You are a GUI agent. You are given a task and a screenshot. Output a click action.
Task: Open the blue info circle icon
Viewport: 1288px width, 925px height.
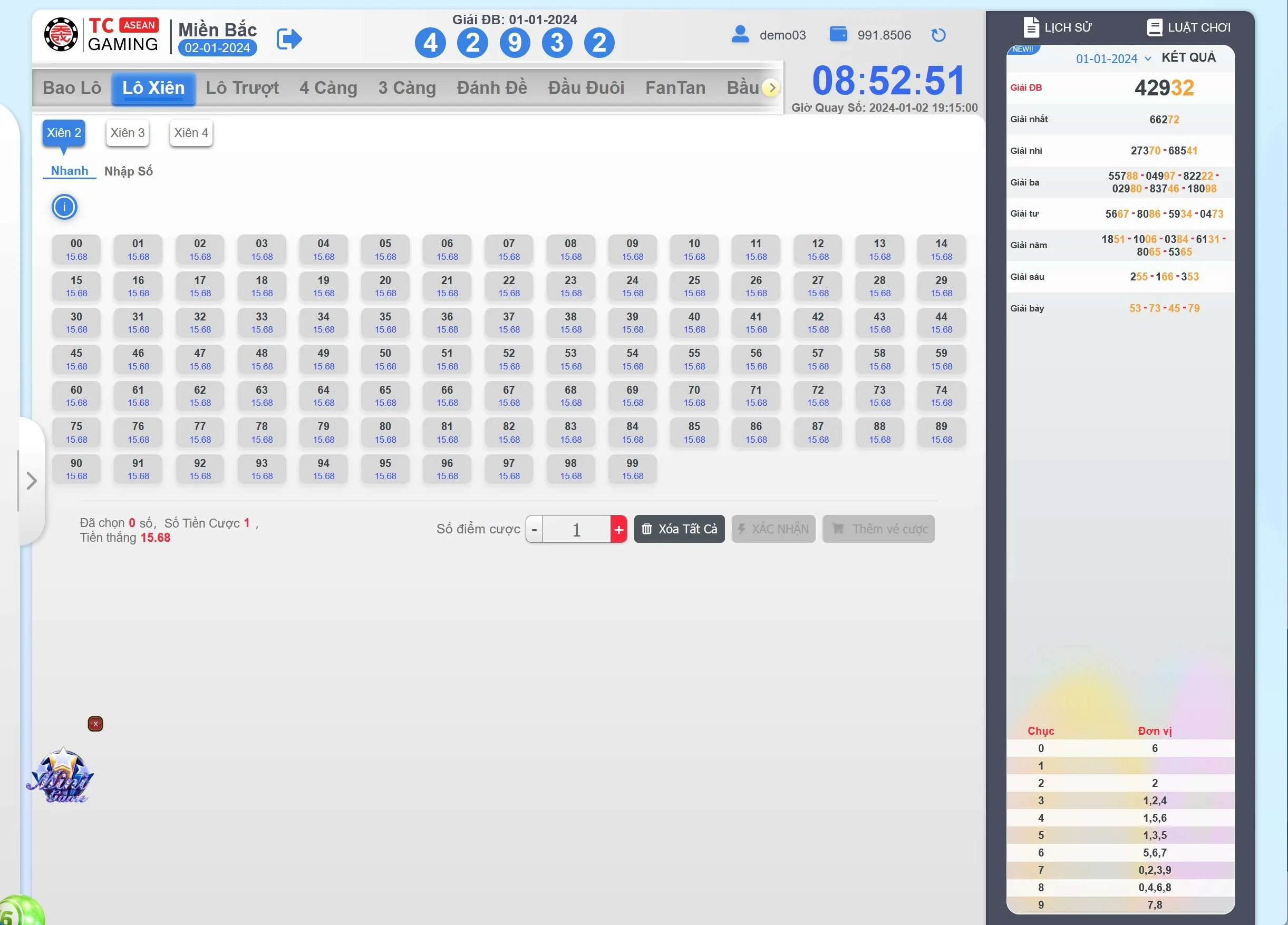[x=64, y=207]
